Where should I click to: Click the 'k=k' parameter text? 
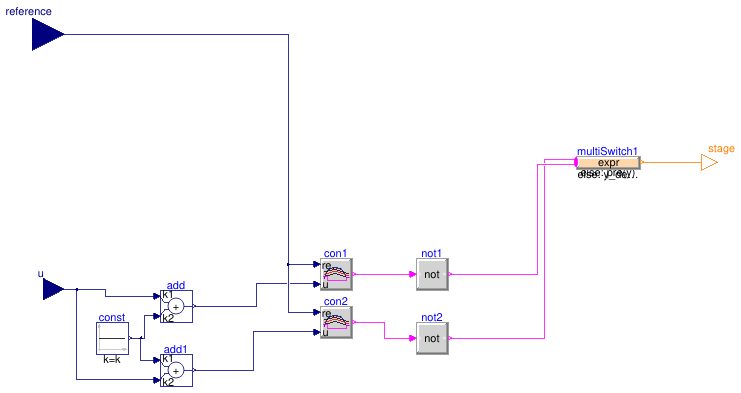coord(112,360)
